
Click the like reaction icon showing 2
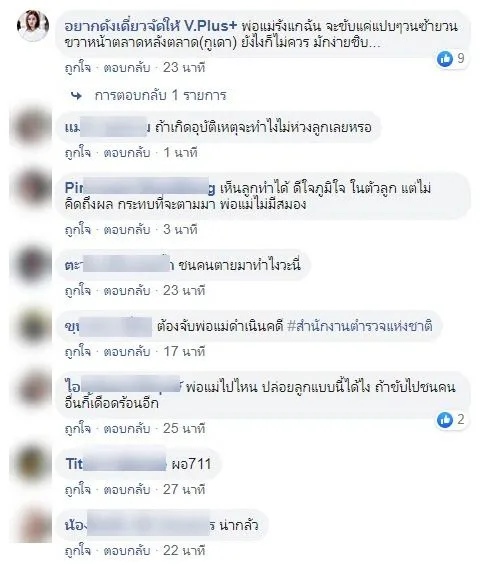[x=445, y=419]
